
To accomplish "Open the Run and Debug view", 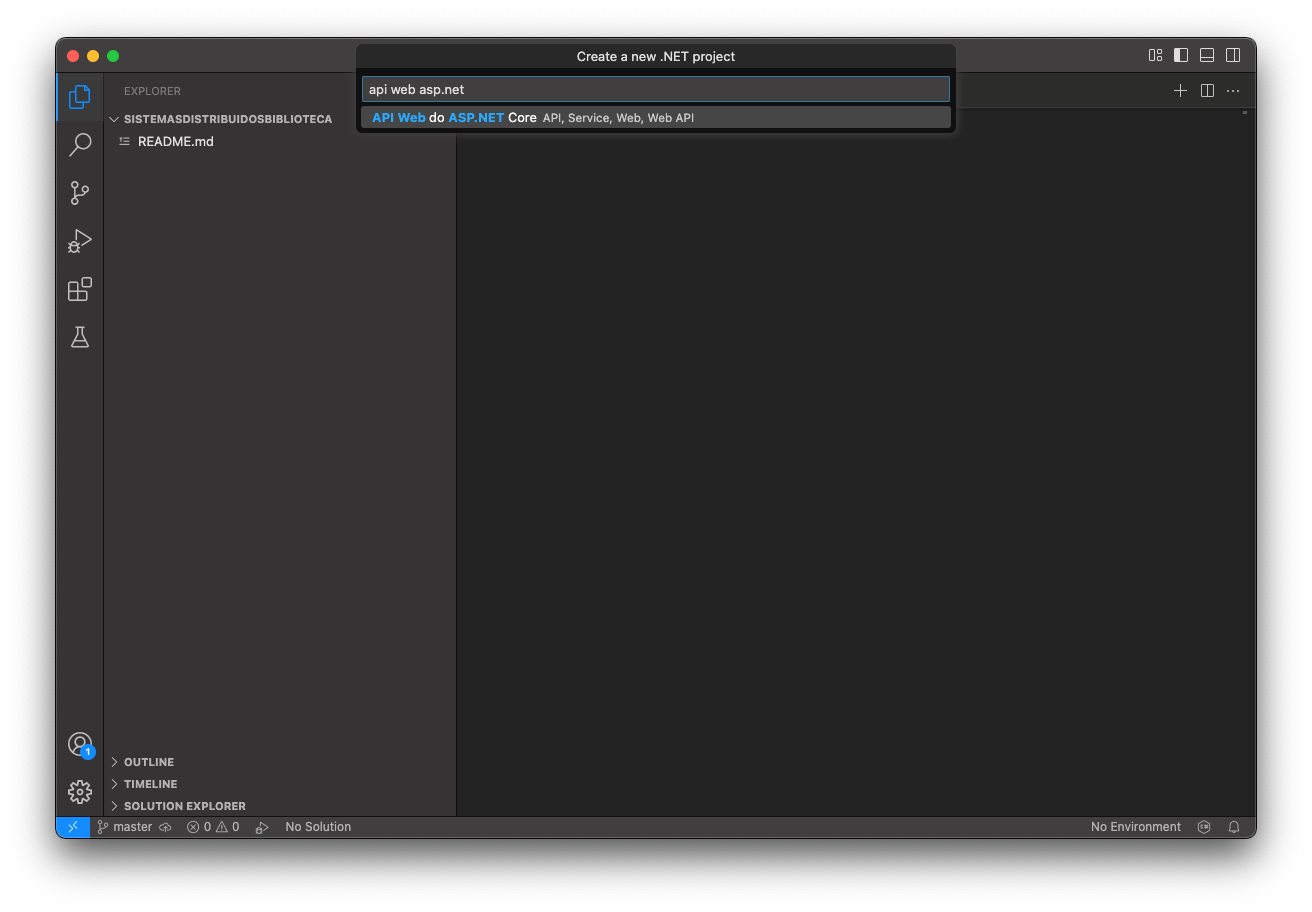I will [x=80, y=241].
